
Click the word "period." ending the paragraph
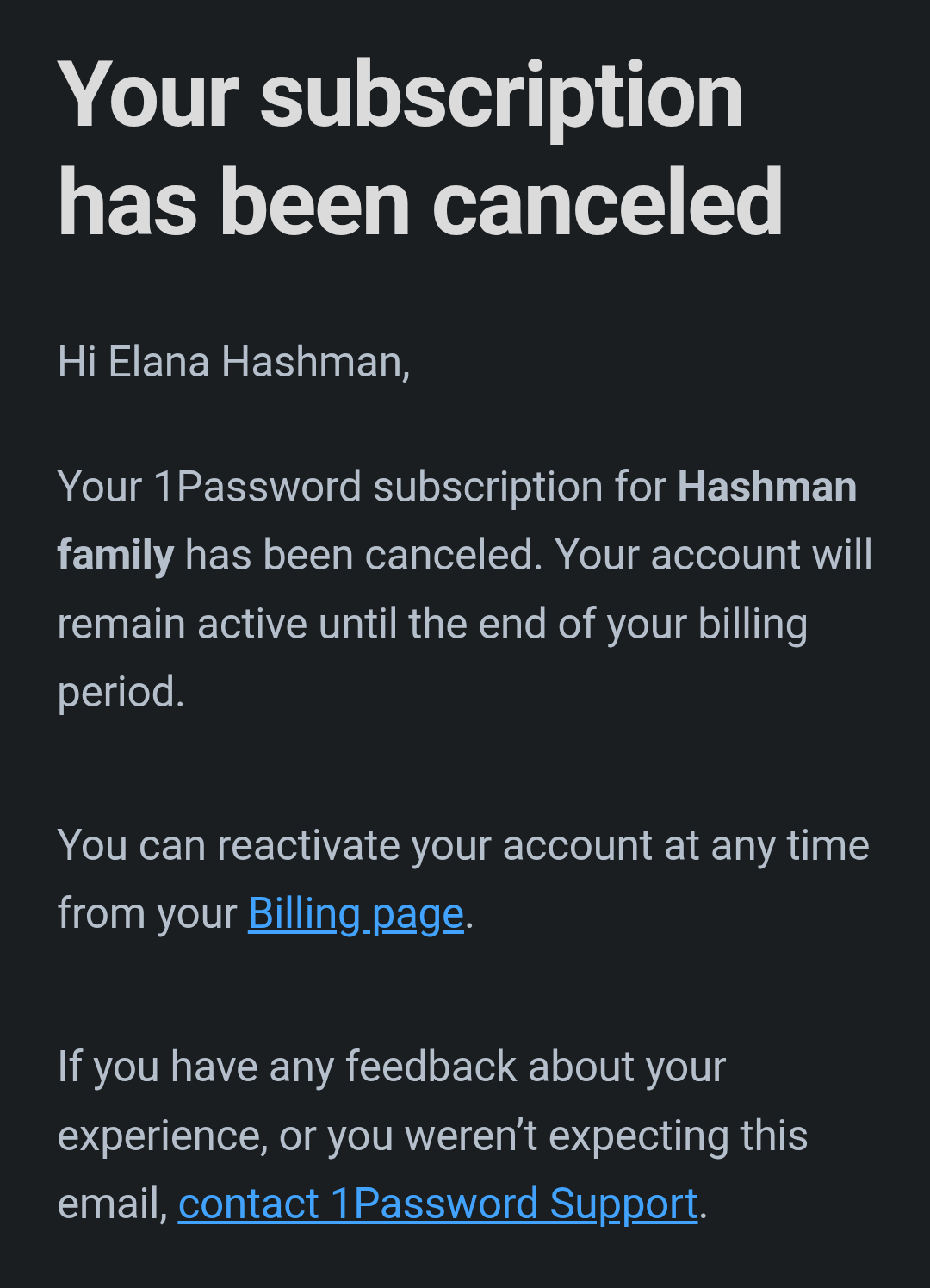pyautogui.click(x=121, y=694)
